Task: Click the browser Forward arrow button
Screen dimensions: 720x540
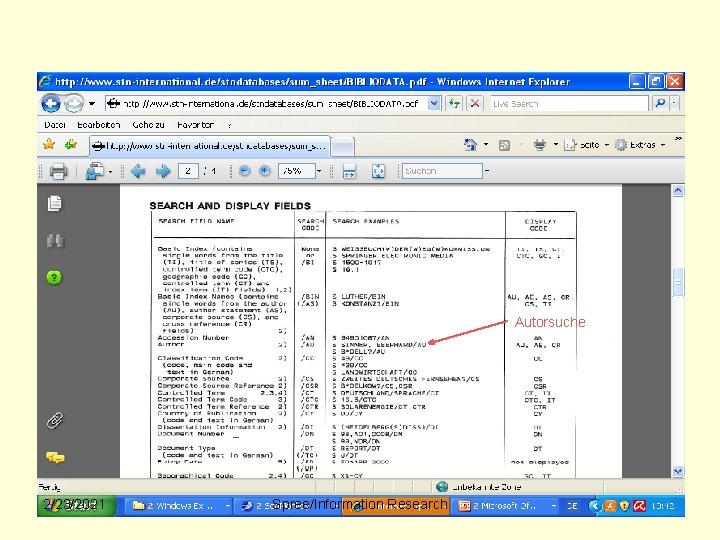Action: [73, 103]
